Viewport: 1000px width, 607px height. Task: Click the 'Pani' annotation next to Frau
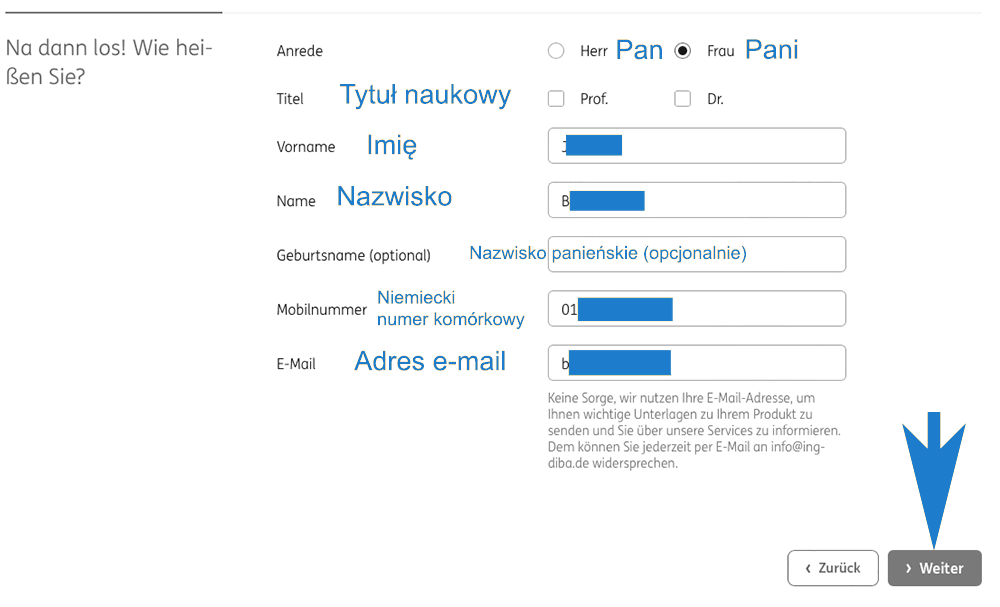771,49
